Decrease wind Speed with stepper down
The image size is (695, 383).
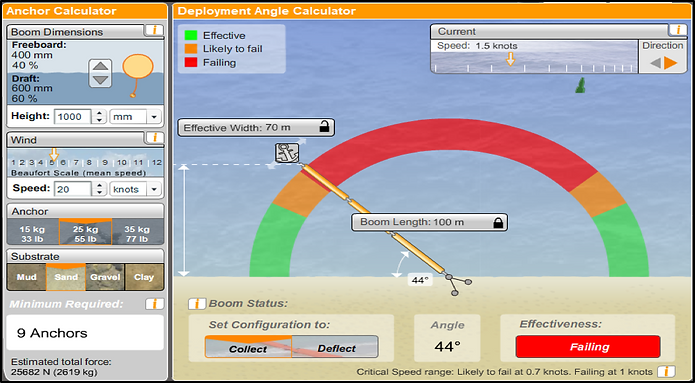tap(99, 193)
